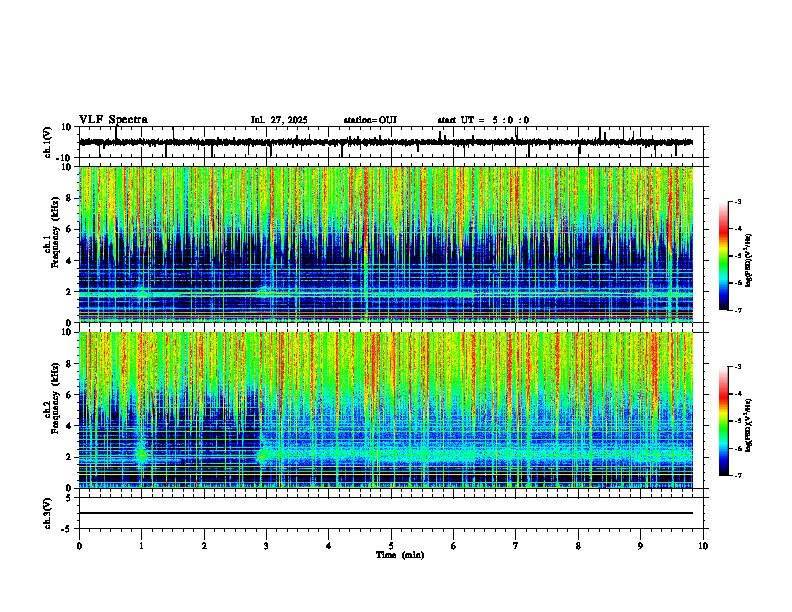The image size is (792, 612).
Task: Click time axis tick label "2"
Action: [x=204, y=546]
